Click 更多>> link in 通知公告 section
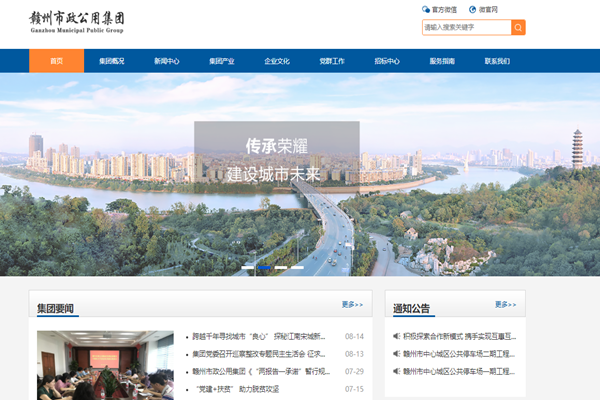Screen dimensions: 600x400 coord(505,304)
